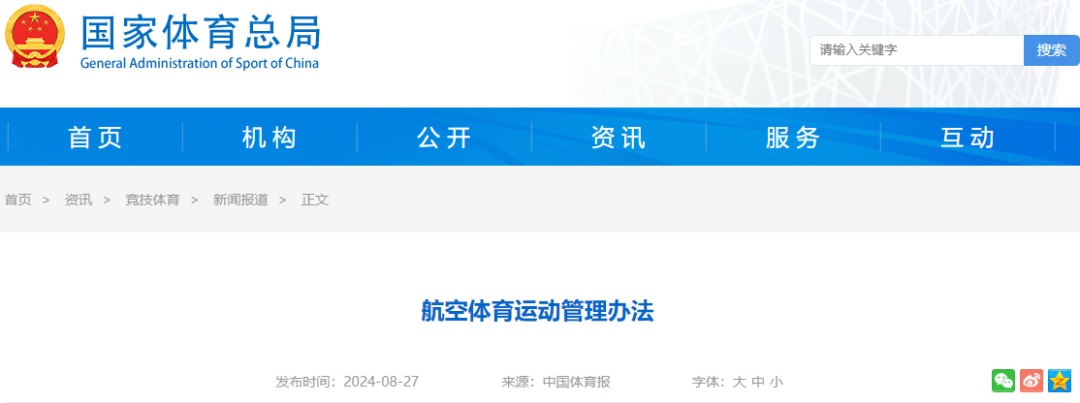Screen dimensions: 1080x403
Task: Set font size to 小
Action: coord(776,382)
